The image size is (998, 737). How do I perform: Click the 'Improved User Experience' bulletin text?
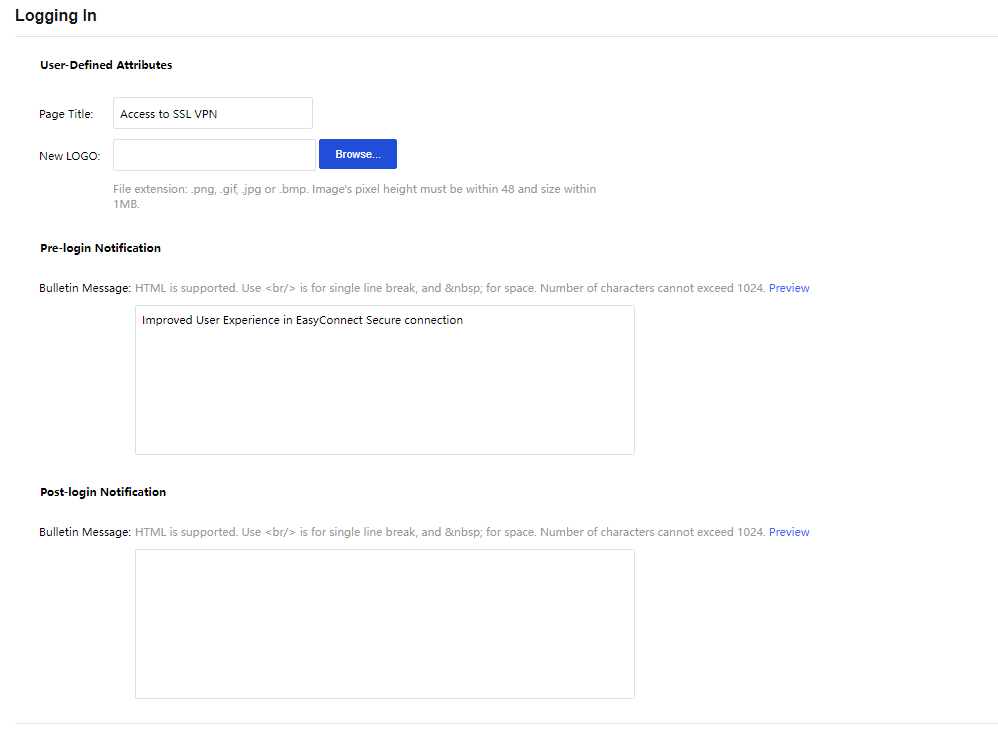302,321
